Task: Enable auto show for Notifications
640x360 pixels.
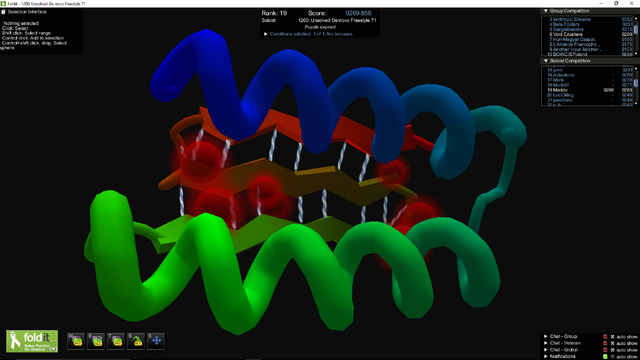Action: click(x=612, y=357)
